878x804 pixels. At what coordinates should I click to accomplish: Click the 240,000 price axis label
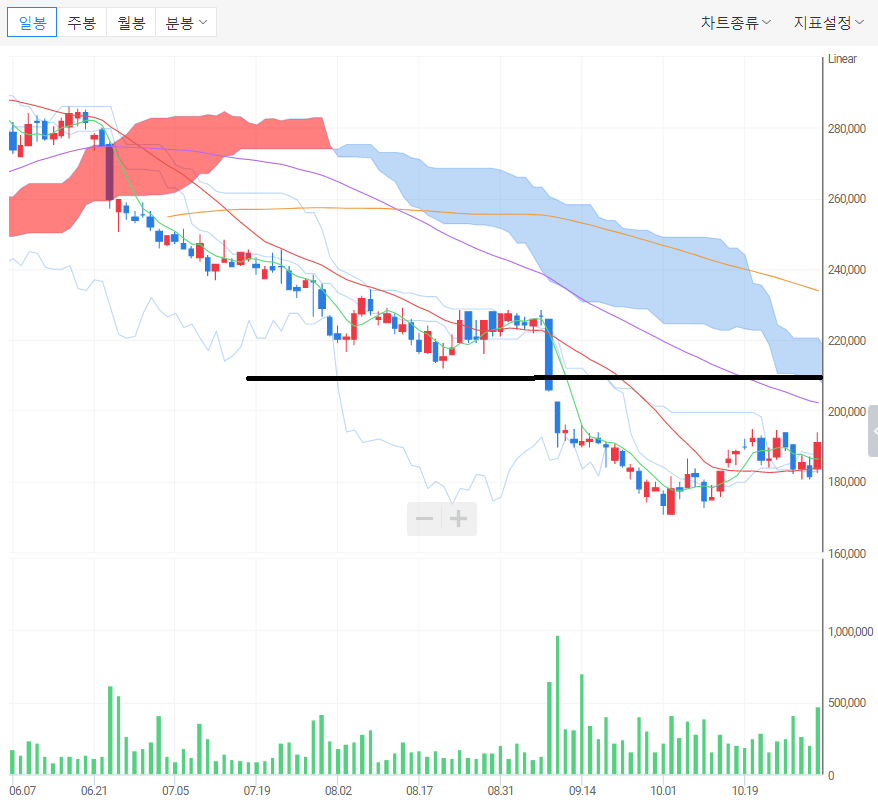pos(847,270)
